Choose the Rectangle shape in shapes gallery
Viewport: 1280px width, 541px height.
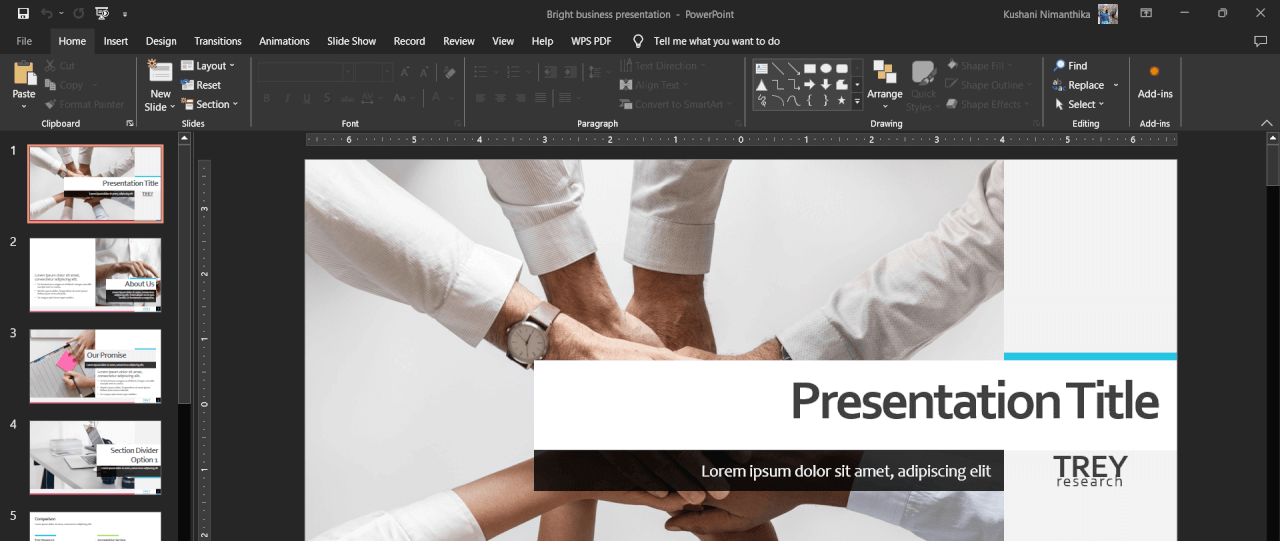click(810, 68)
